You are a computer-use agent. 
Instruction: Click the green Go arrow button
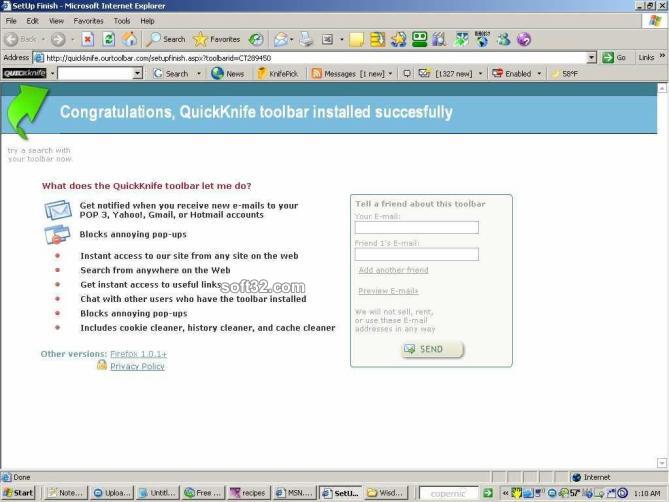[x=614, y=57]
